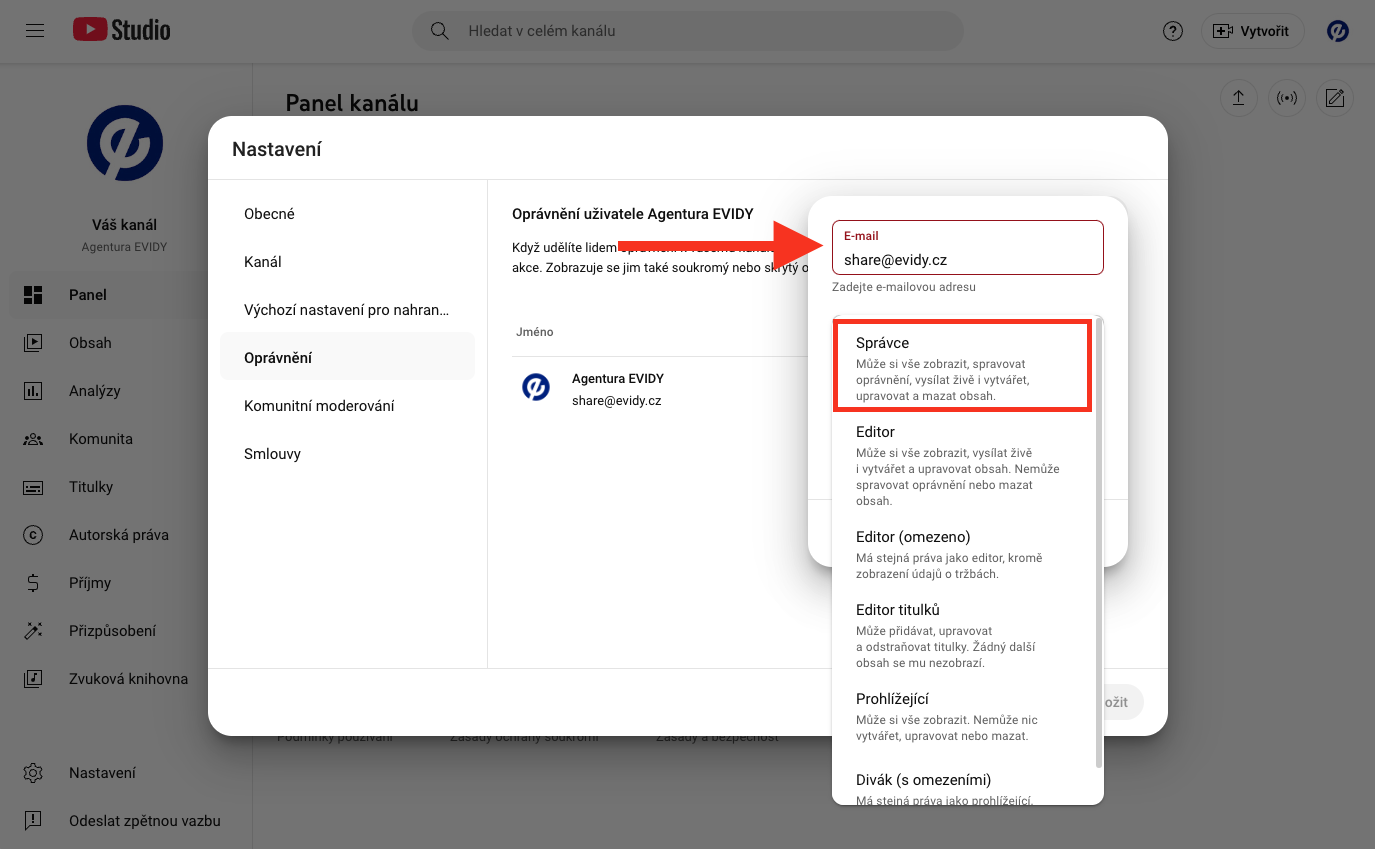Open the Obecné settings tab
This screenshot has height=849, width=1375.
[x=347, y=214]
